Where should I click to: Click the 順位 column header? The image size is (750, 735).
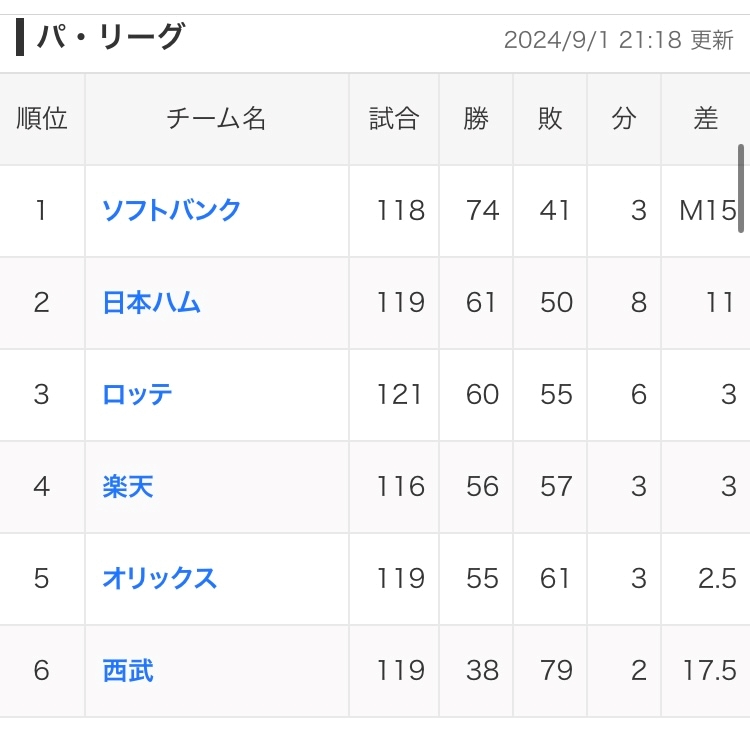(x=42, y=119)
